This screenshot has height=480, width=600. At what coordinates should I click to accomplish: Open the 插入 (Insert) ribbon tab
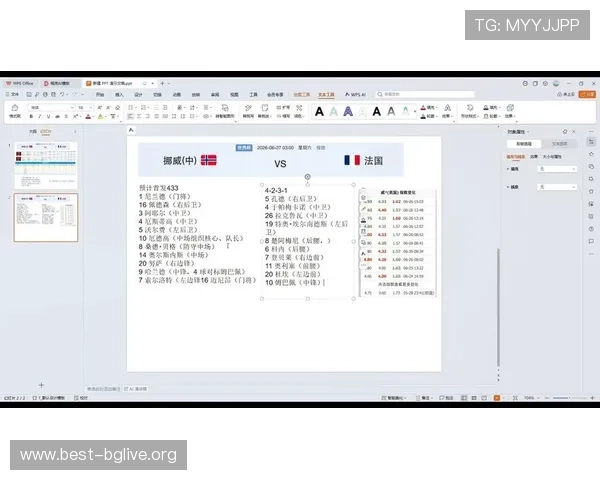click(x=119, y=95)
